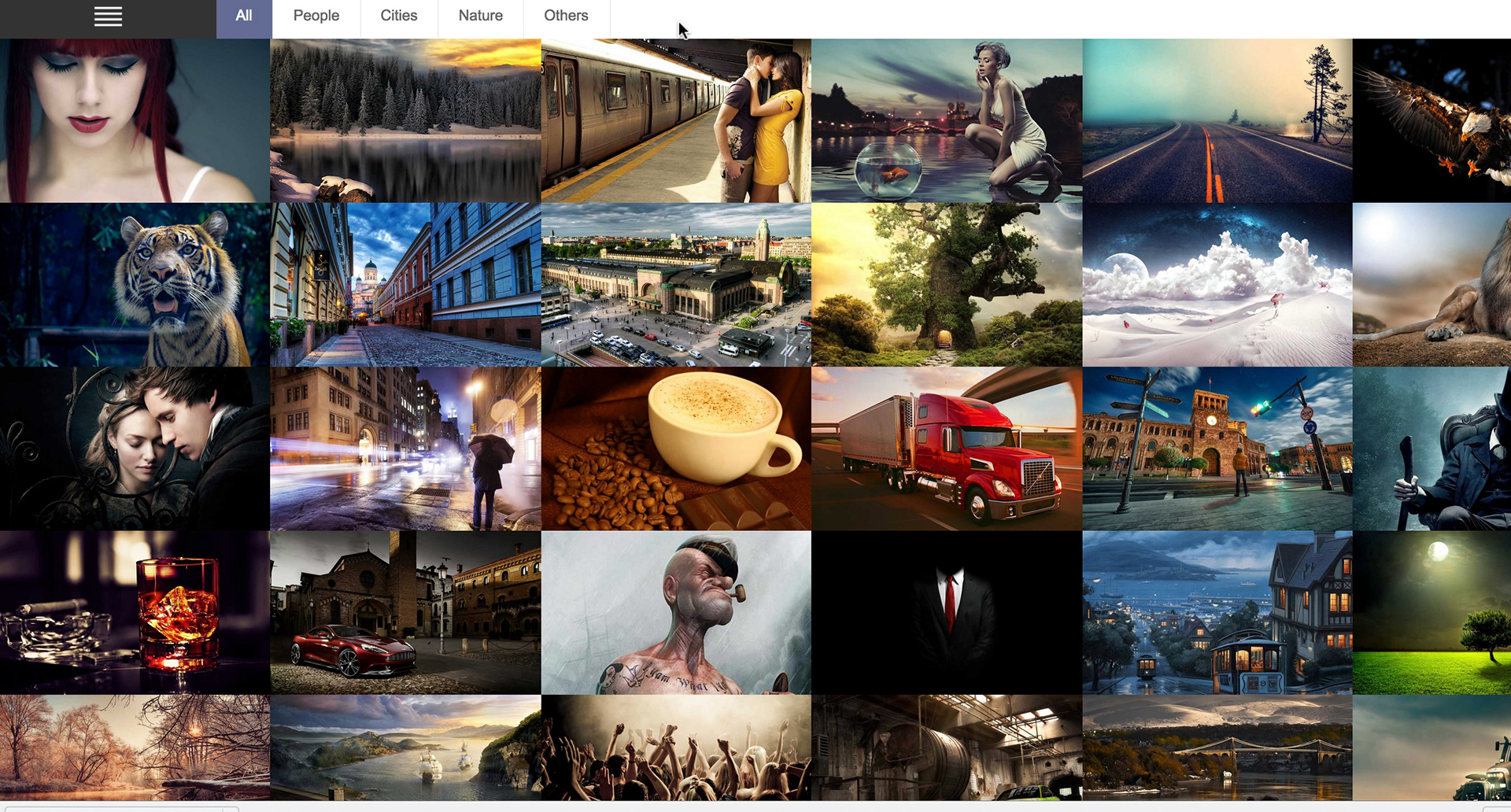The image size is (1511, 812).
Task: Open the sailing ships bay thumbnail
Action: 405,747
